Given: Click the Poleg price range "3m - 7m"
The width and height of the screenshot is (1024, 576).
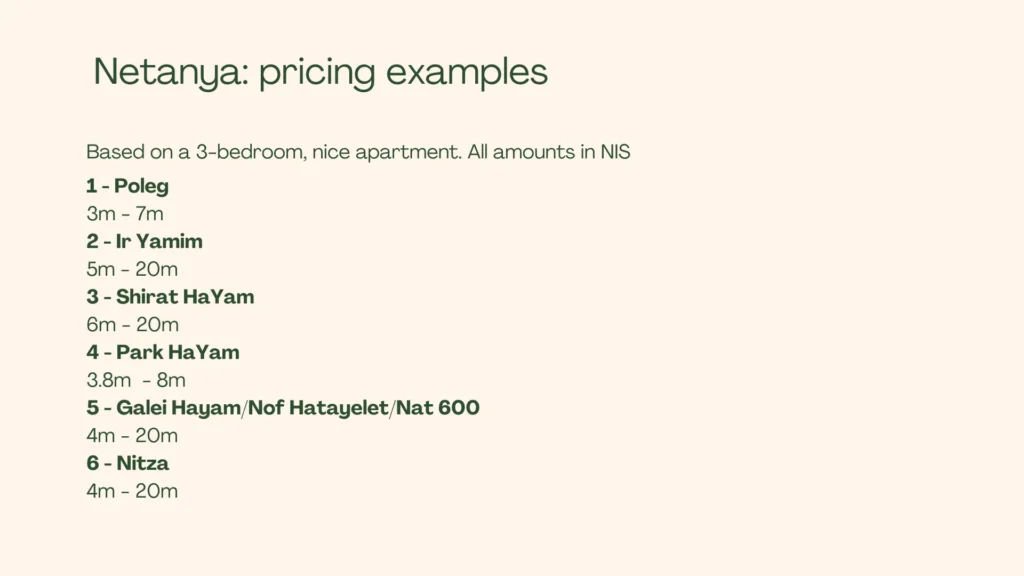Looking at the screenshot, I should tap(125, 214).
